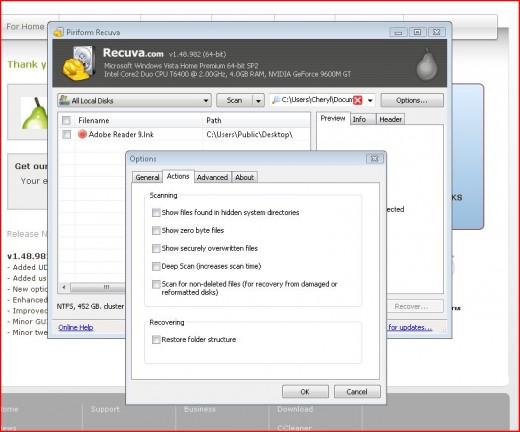Screen dimensions: 520x432
Task: Tick the select-all checkbox in Filename header
Action: click(x=66, y=120)
